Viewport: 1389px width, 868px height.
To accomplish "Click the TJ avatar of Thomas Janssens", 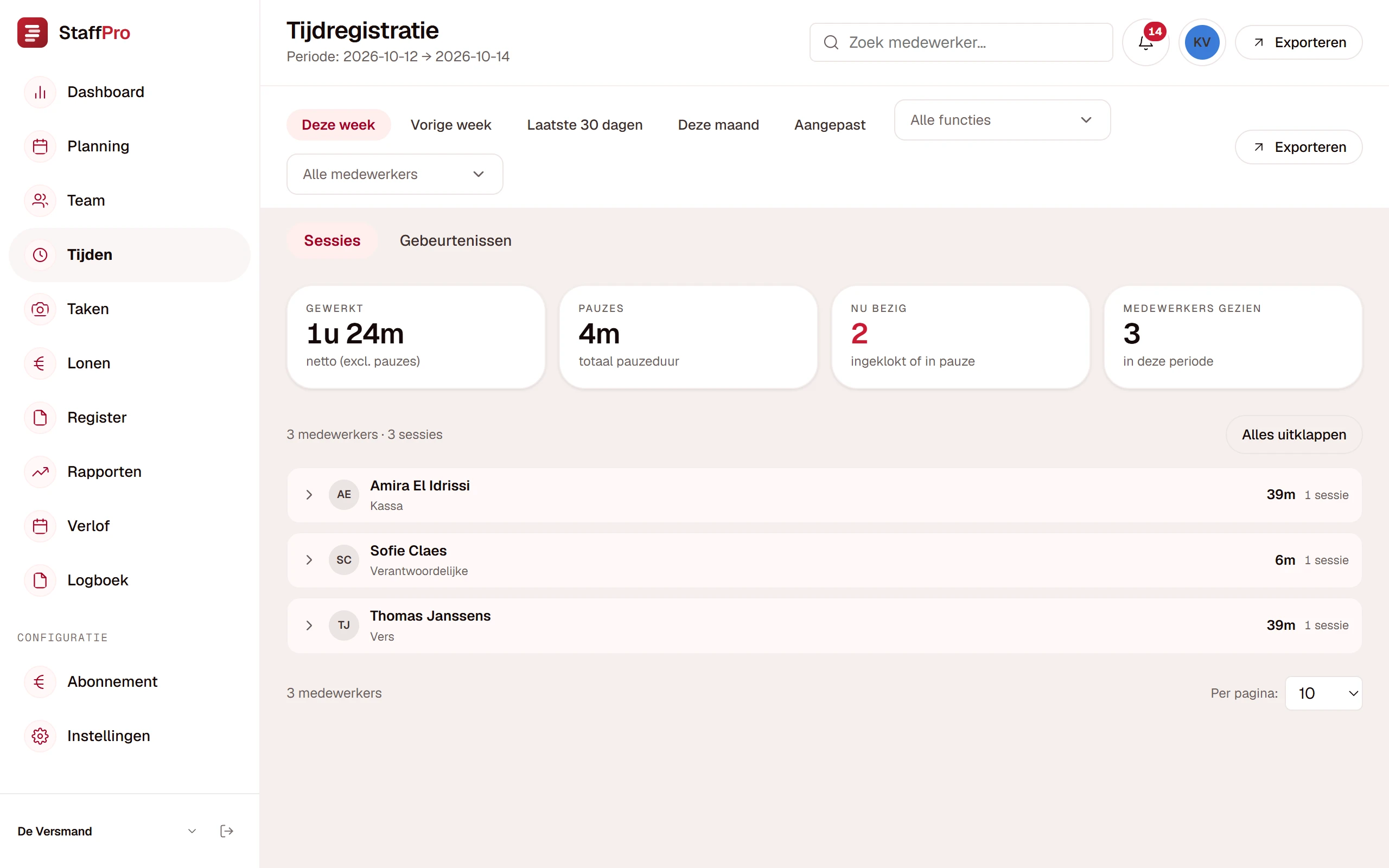I will (344, 625).
